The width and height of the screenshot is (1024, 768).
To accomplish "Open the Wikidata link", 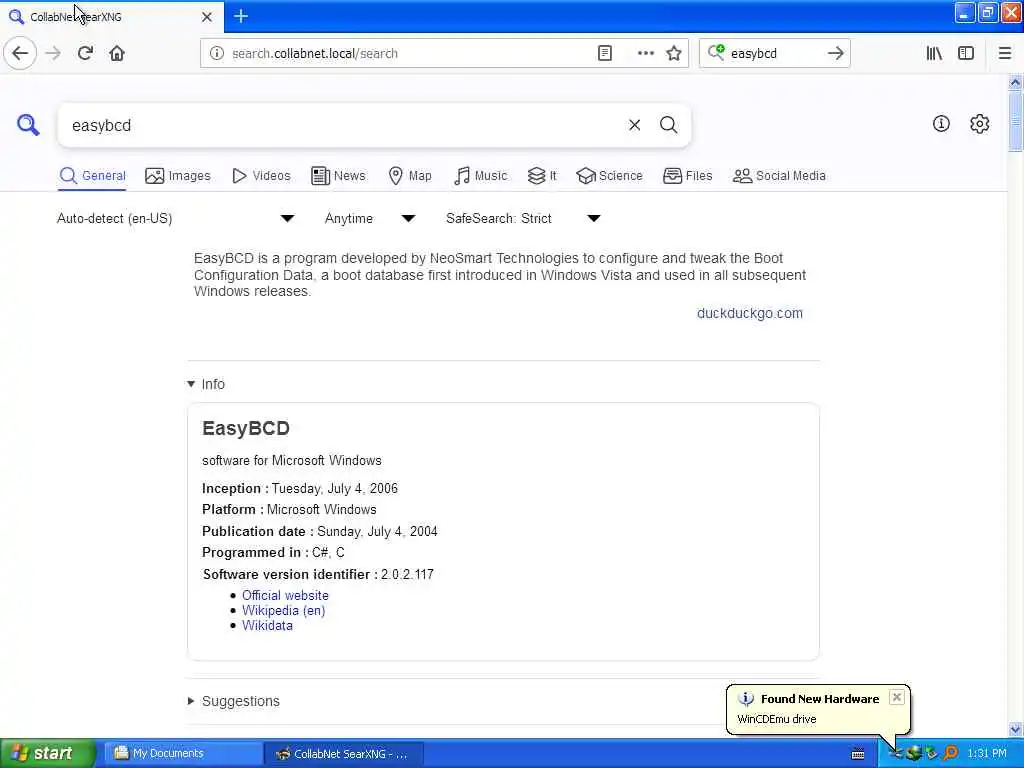I will point(267,625).
